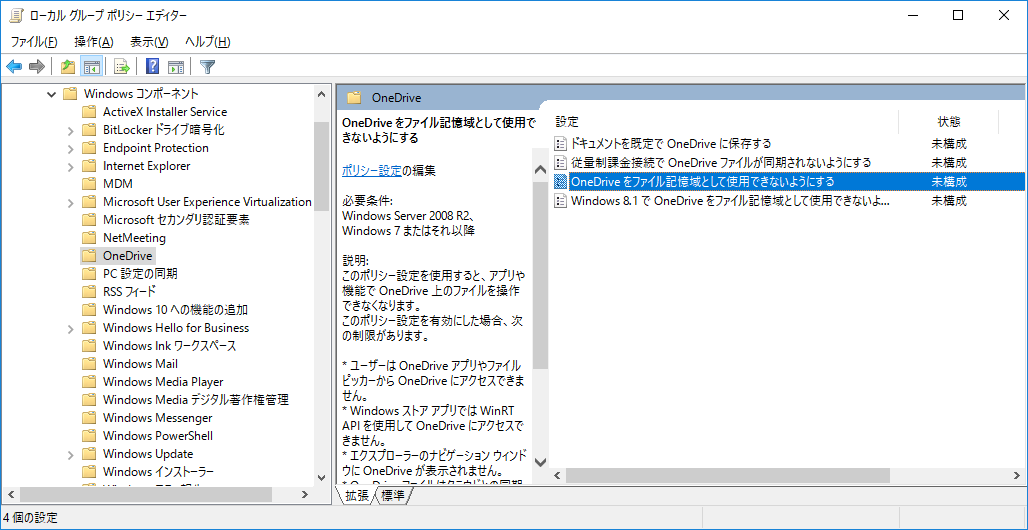
Task: Click the OneDrive folder icon in tree
Action: pyautogui.click(x=89, y=256)
